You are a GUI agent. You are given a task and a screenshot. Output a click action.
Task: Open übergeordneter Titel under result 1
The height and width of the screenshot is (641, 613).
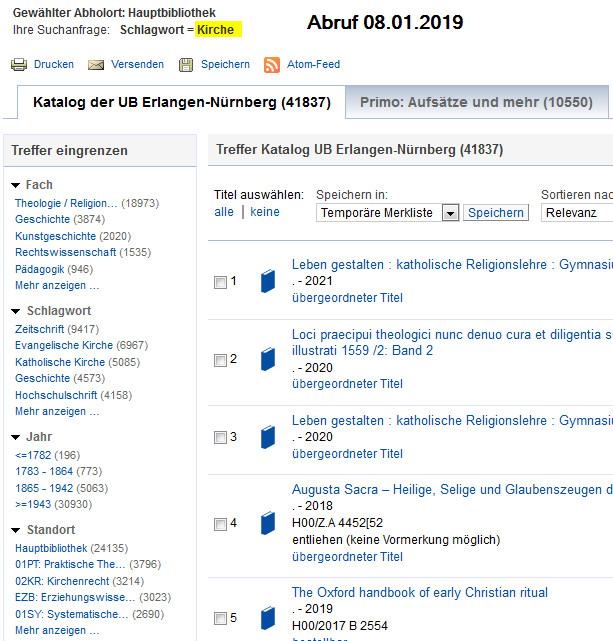[347, 298]
